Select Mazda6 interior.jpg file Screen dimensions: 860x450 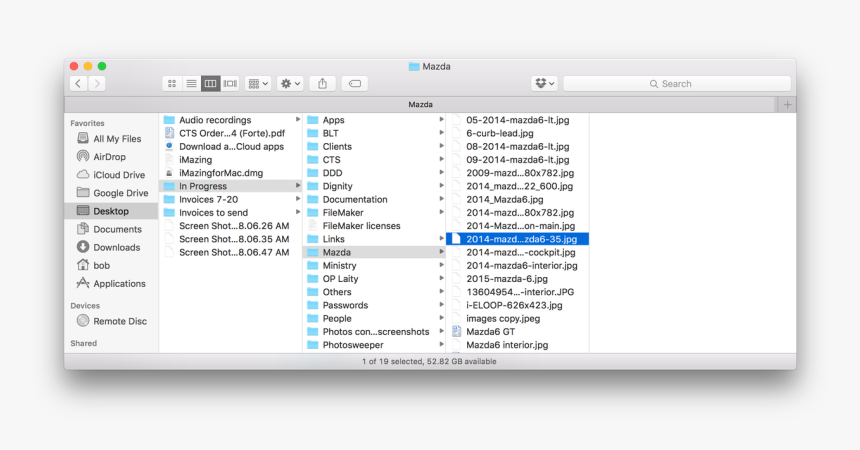click(518, 345)
